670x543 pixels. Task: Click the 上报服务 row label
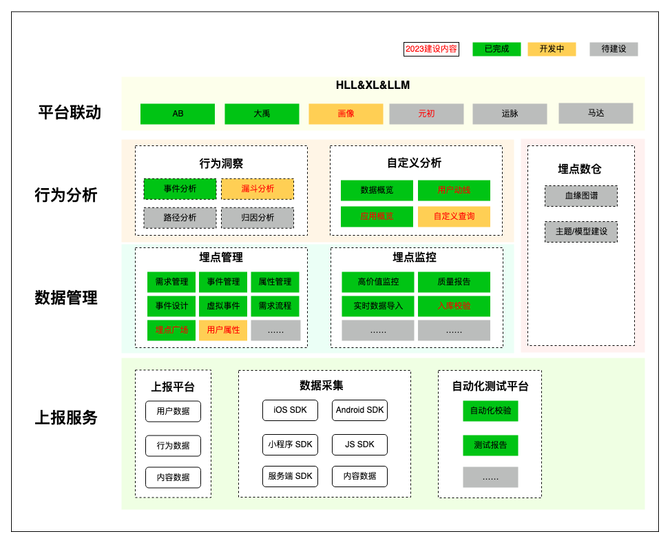(66, 417)
